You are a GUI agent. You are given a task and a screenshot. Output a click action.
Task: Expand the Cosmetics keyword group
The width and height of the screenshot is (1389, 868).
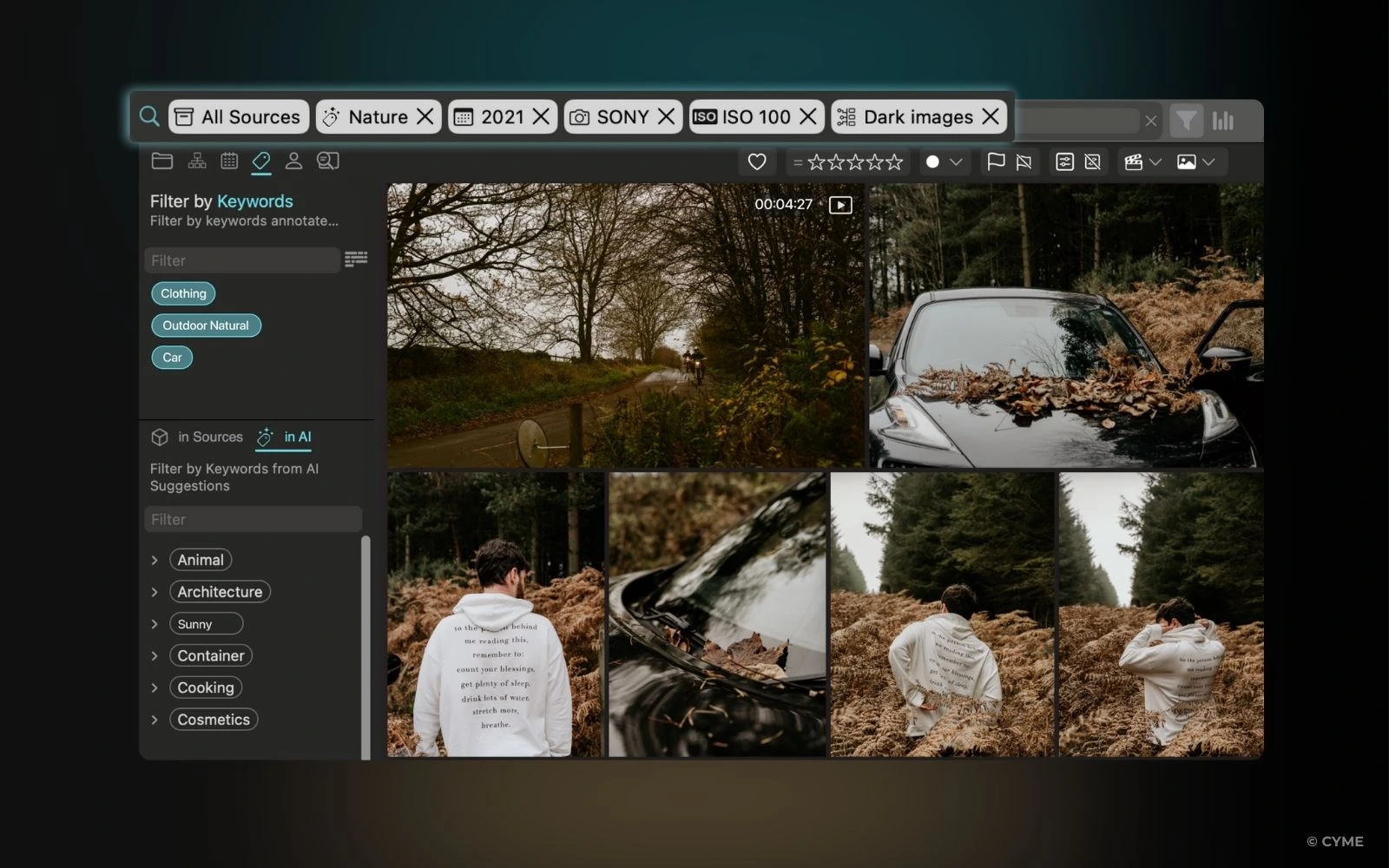click(155, 720)
